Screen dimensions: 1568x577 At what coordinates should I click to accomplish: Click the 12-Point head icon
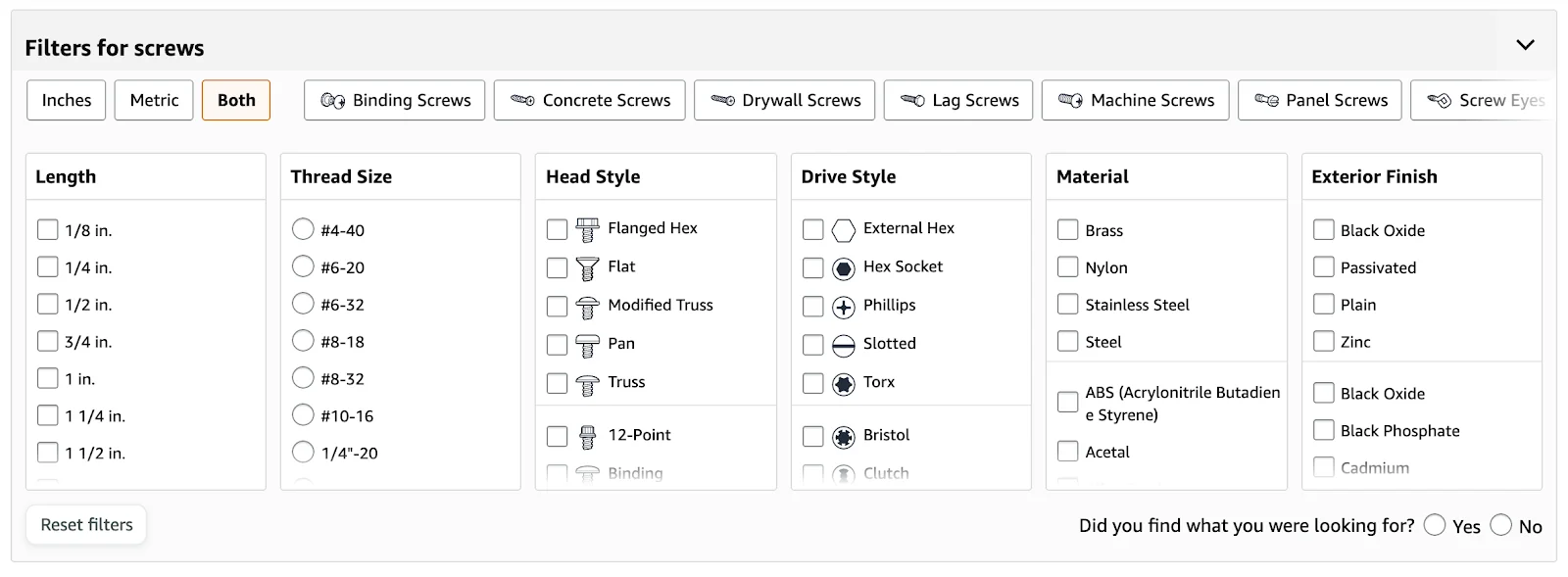click(587, 436)
